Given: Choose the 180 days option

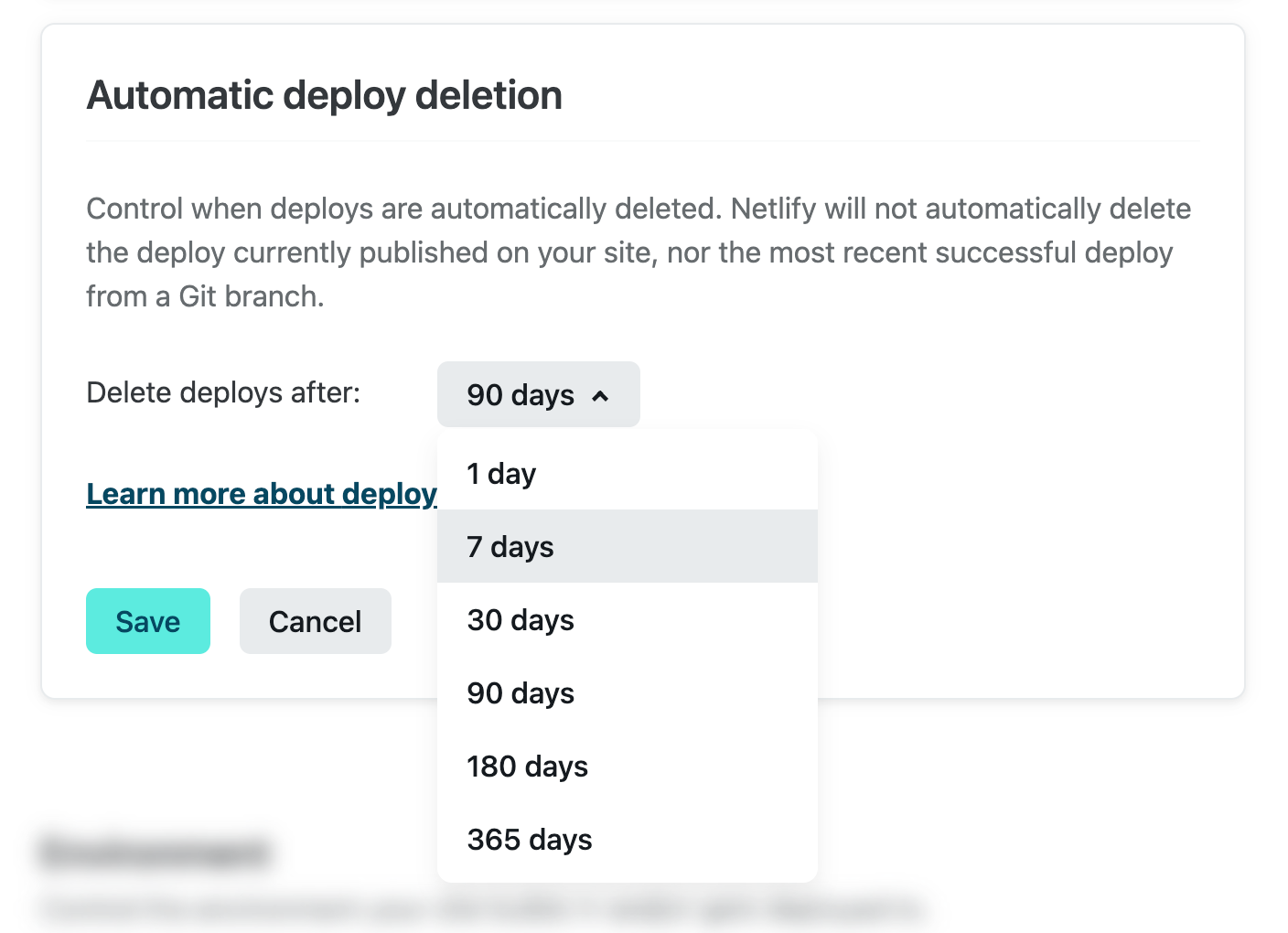Looking at the screenshot, I should (x=527, y=767).
